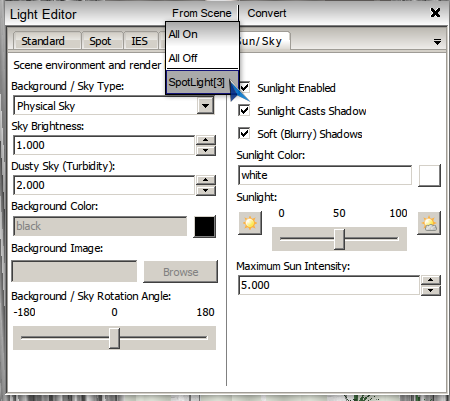Increase Dusty Sky Turbidity with up arrow

click(206, 180)
